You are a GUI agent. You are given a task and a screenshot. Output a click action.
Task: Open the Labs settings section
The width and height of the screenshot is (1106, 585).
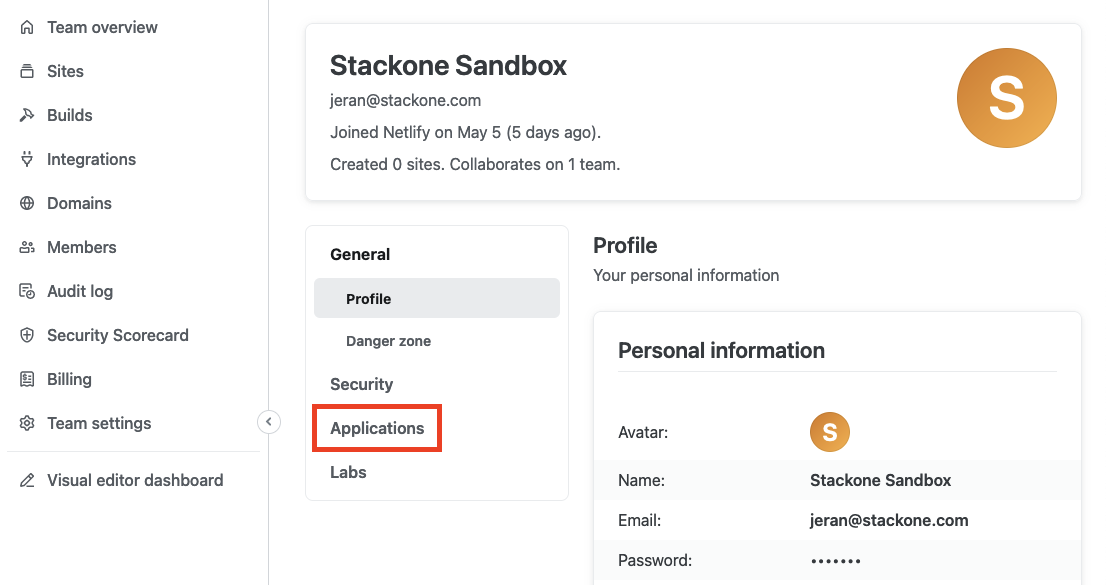348,473
